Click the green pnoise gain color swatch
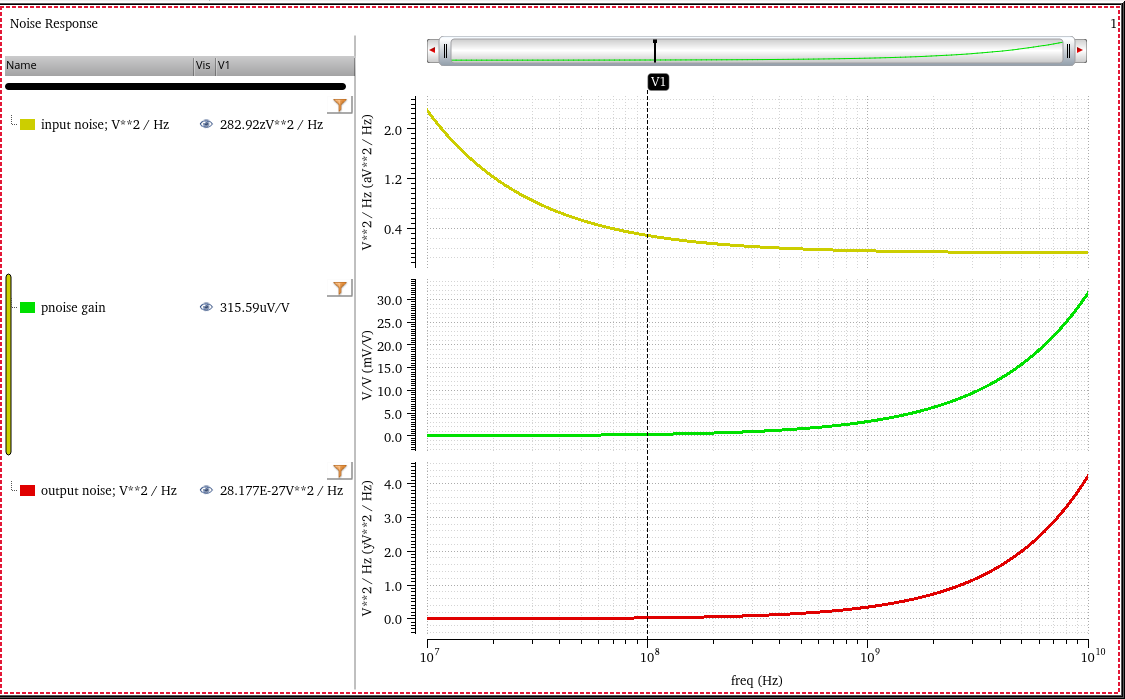The image size is (1125, 699). point(28,308)
